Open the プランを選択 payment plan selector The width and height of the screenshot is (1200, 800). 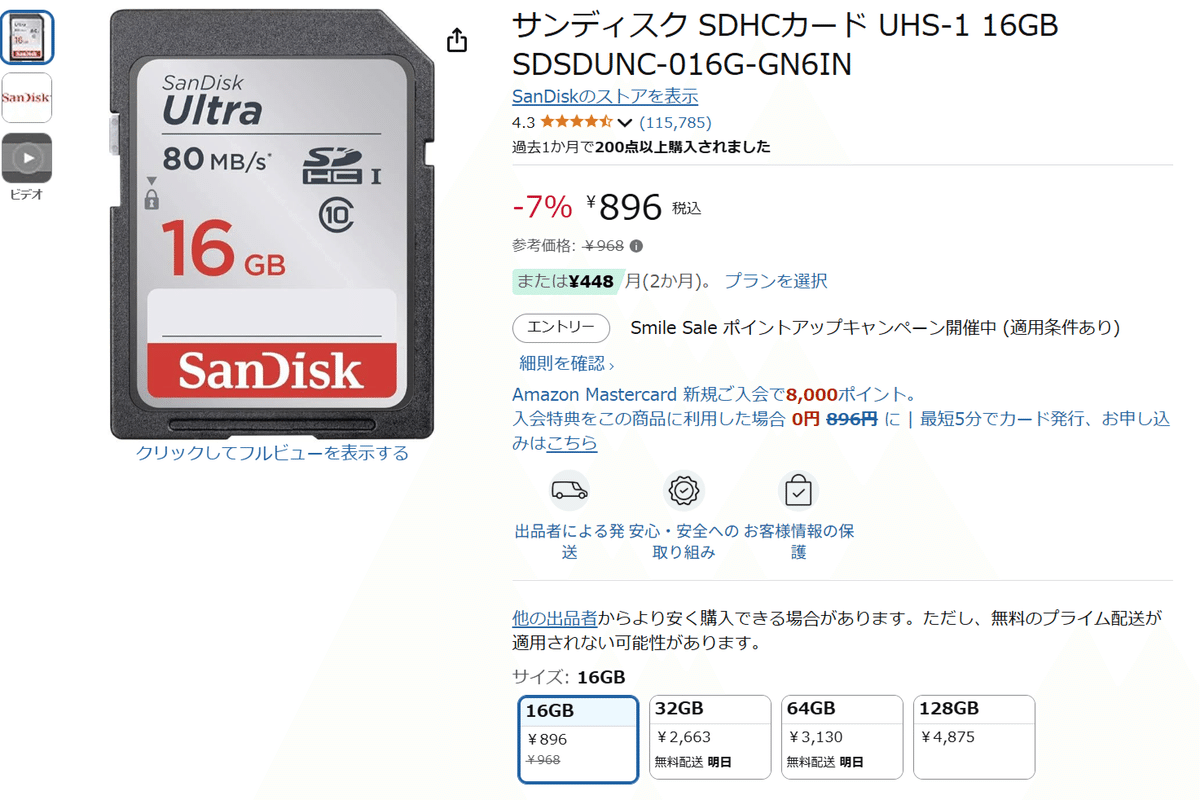pos(776,281)
